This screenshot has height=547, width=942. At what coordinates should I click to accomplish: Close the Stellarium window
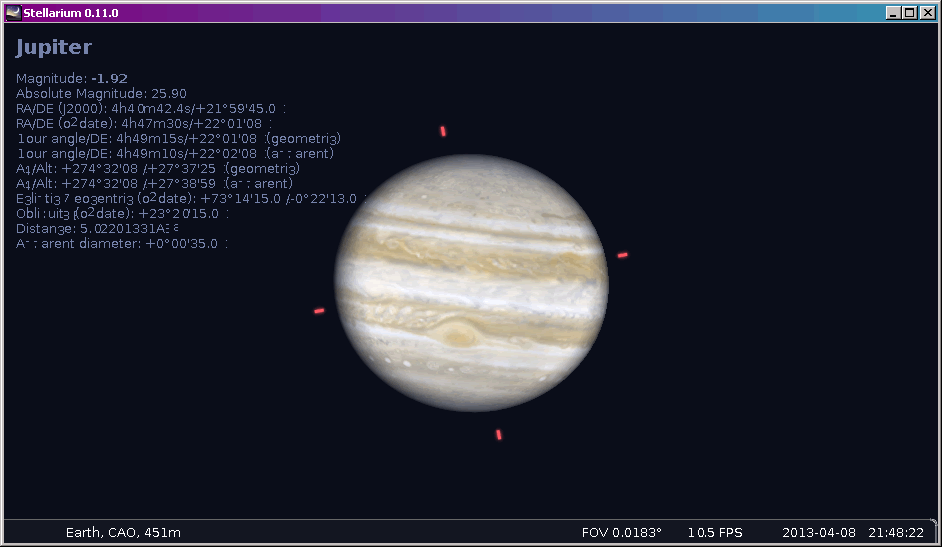point(928,13)
